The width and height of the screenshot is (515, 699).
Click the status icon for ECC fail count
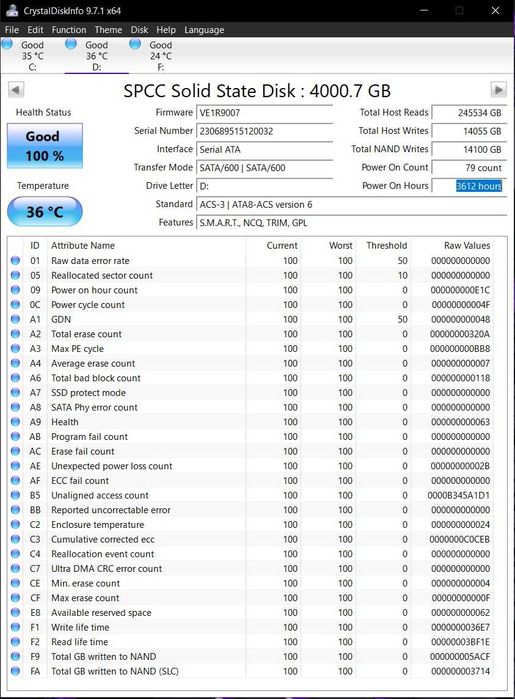point(15,481)
